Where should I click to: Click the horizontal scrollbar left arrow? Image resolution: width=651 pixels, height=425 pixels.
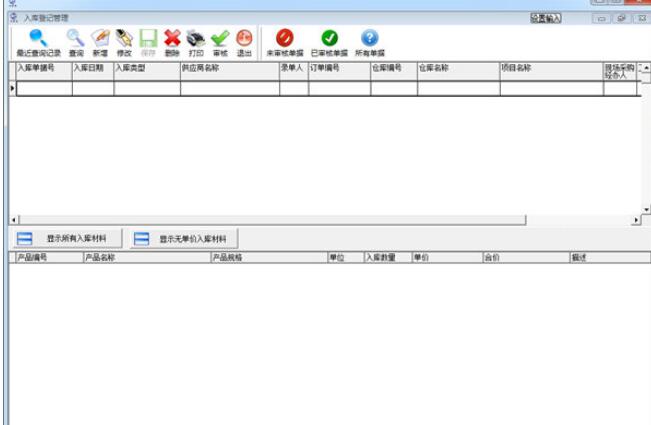point(14,220)
